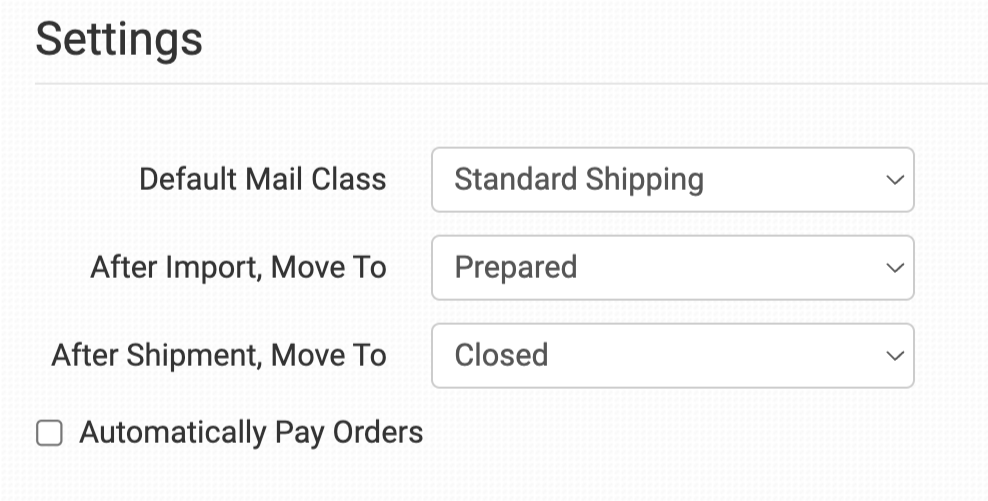The image size is (988, 501).
Task: Click the After Shipment dropdown chevron arrow
Action: [894, 356]
